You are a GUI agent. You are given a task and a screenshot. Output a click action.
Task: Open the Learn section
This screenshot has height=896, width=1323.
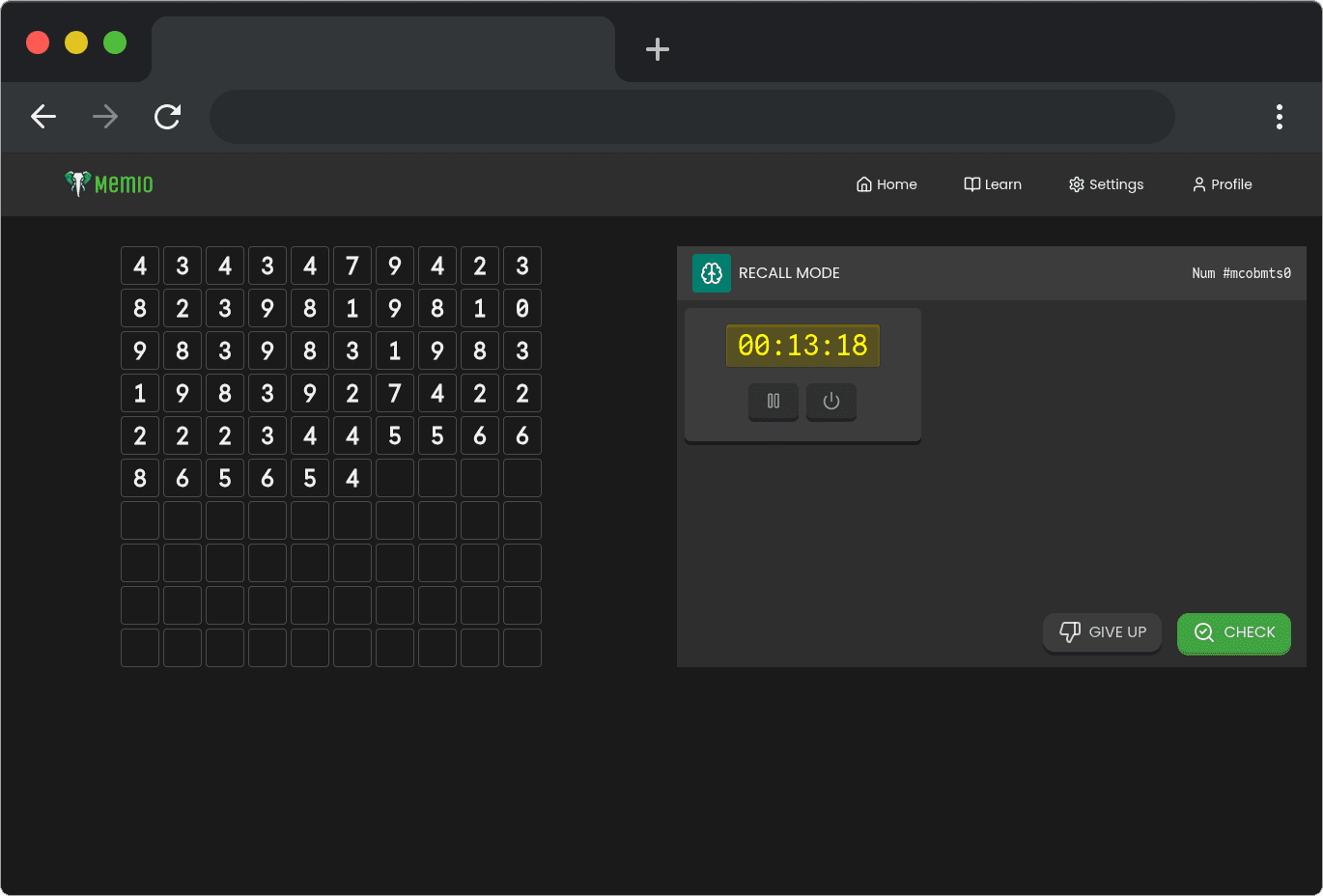coord(992,183)
